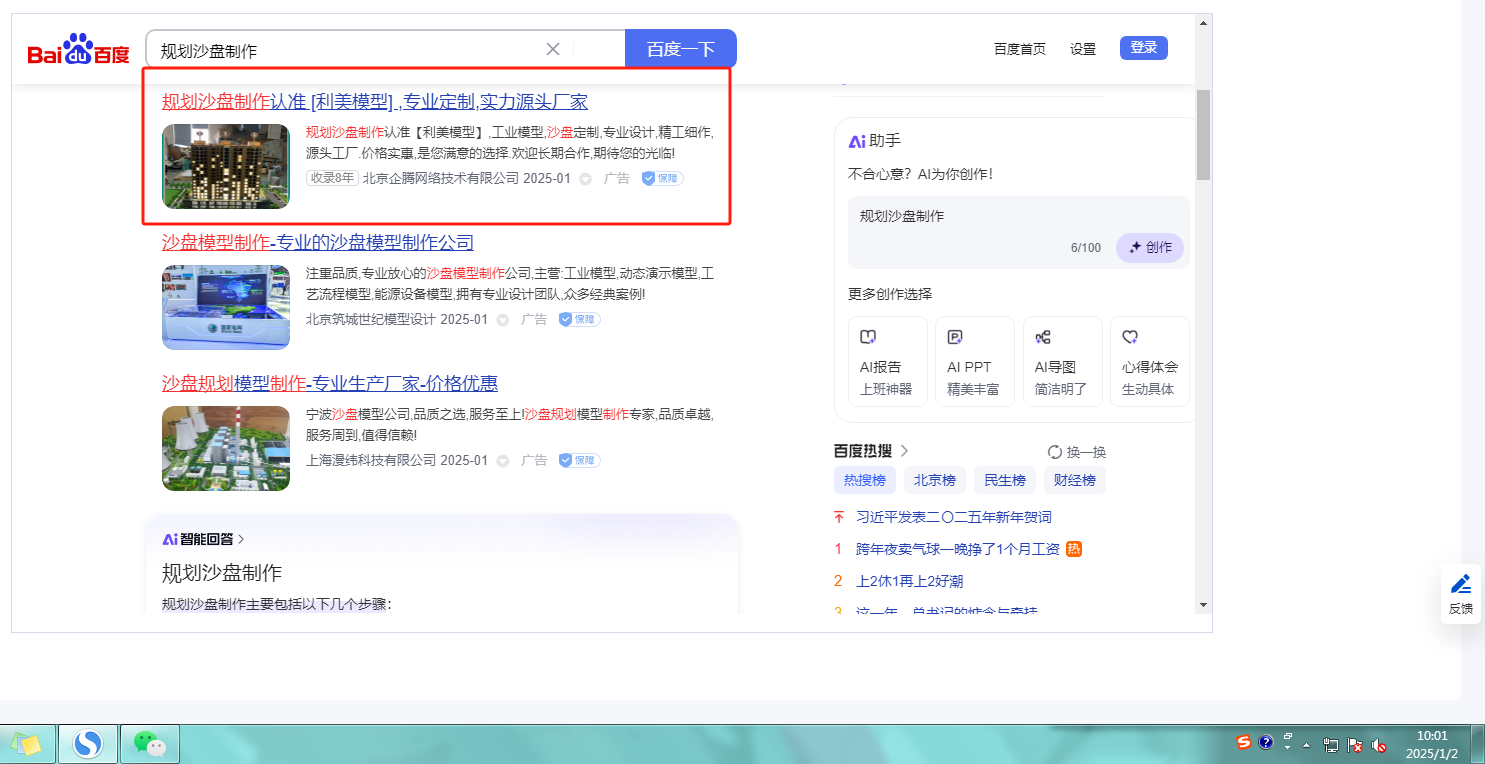This screenshot has width=1485, height=764.
Task: Click the AI报告 creation icon
Action: pos(870,338)
